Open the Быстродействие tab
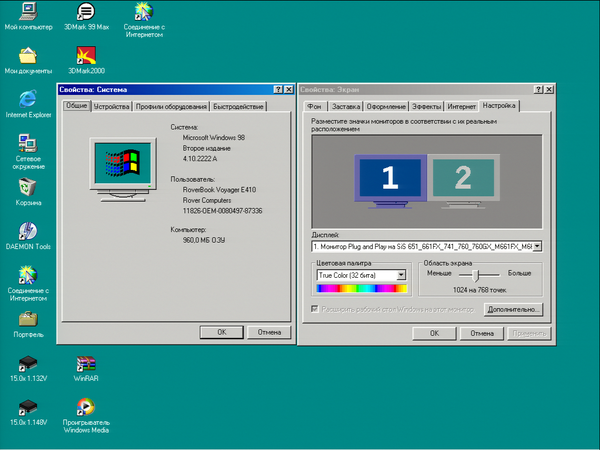This screenshot has width=600, height=450. tap(238, 107)
